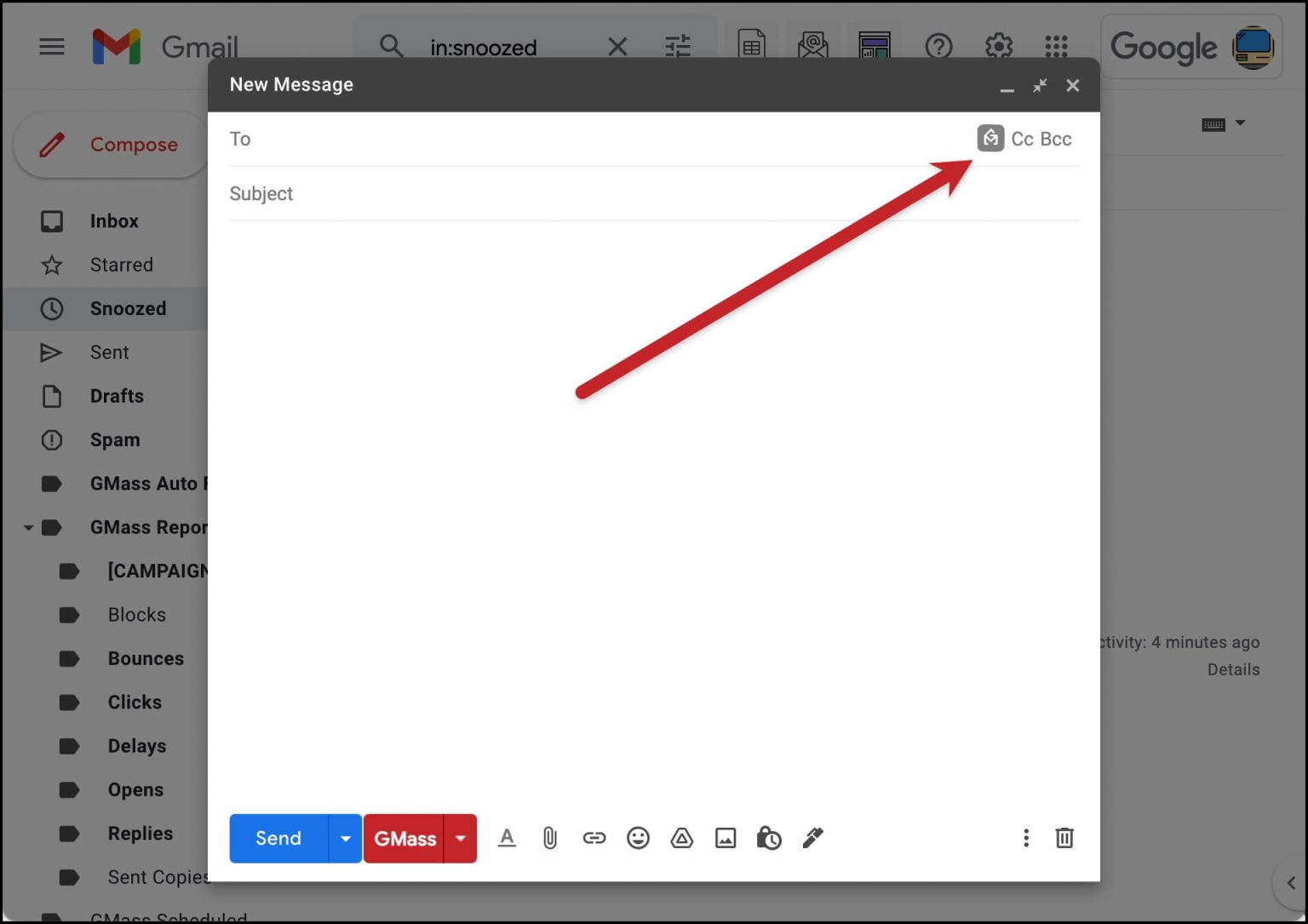The image size is (1308, 924).
Task: Open more options three-dot menu
Action: click(x=1025, y=838)
